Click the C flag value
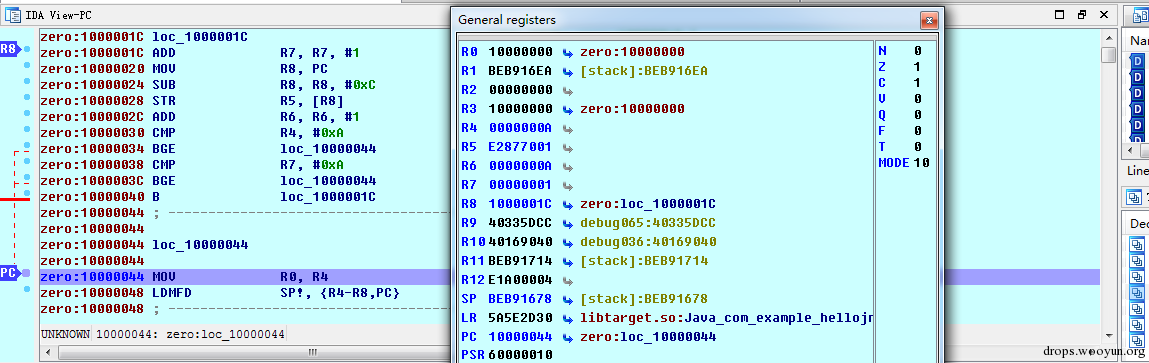Screen dimensions: 1149x363 [917, 83]
